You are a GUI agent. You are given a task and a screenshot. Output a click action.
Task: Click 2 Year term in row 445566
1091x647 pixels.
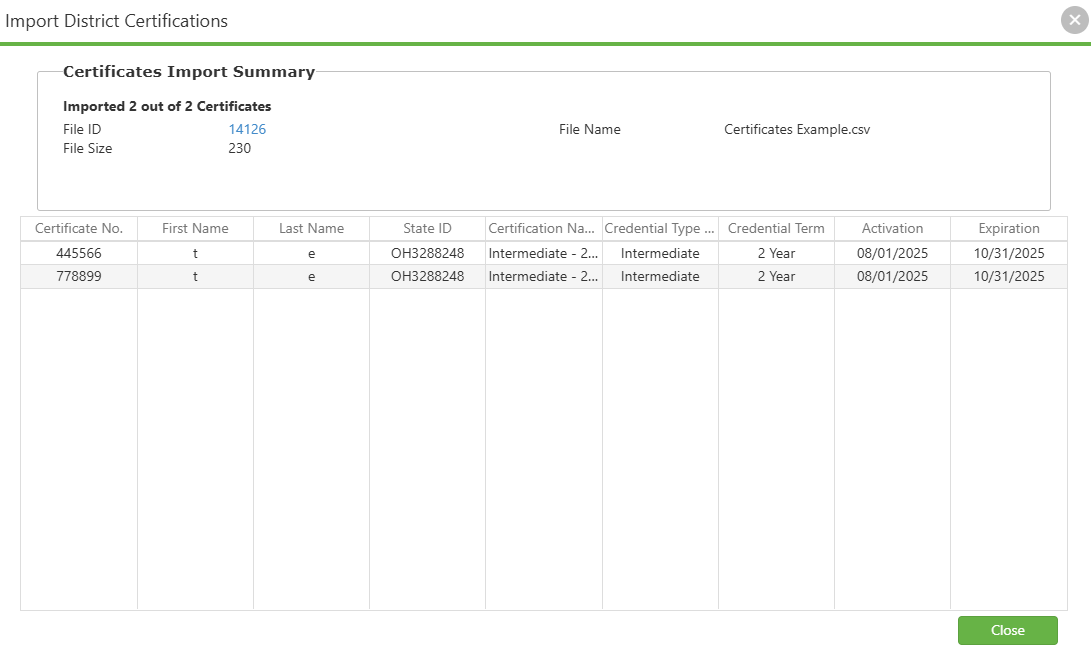777,253
